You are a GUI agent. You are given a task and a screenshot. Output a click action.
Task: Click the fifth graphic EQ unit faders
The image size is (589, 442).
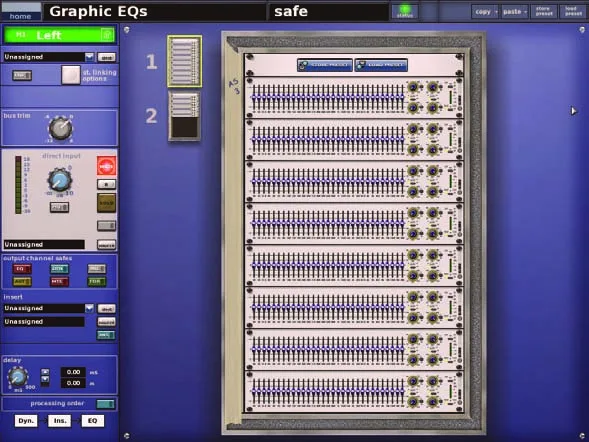point(328,266)
